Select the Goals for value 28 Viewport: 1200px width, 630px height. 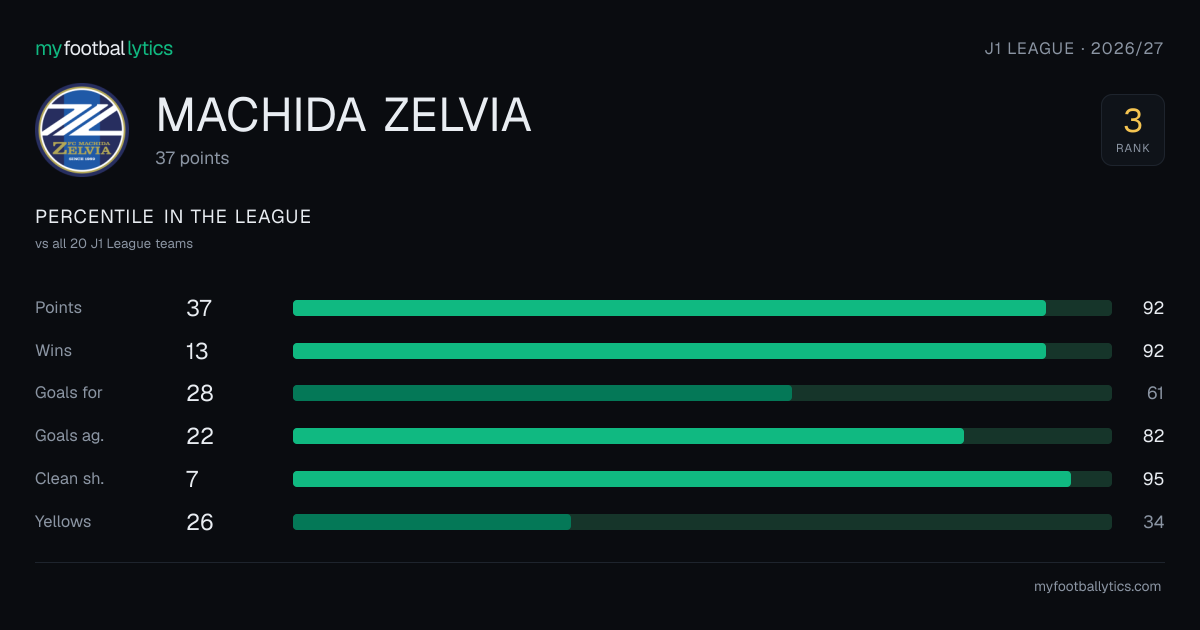pyautogui.click(x=200, y=393)
